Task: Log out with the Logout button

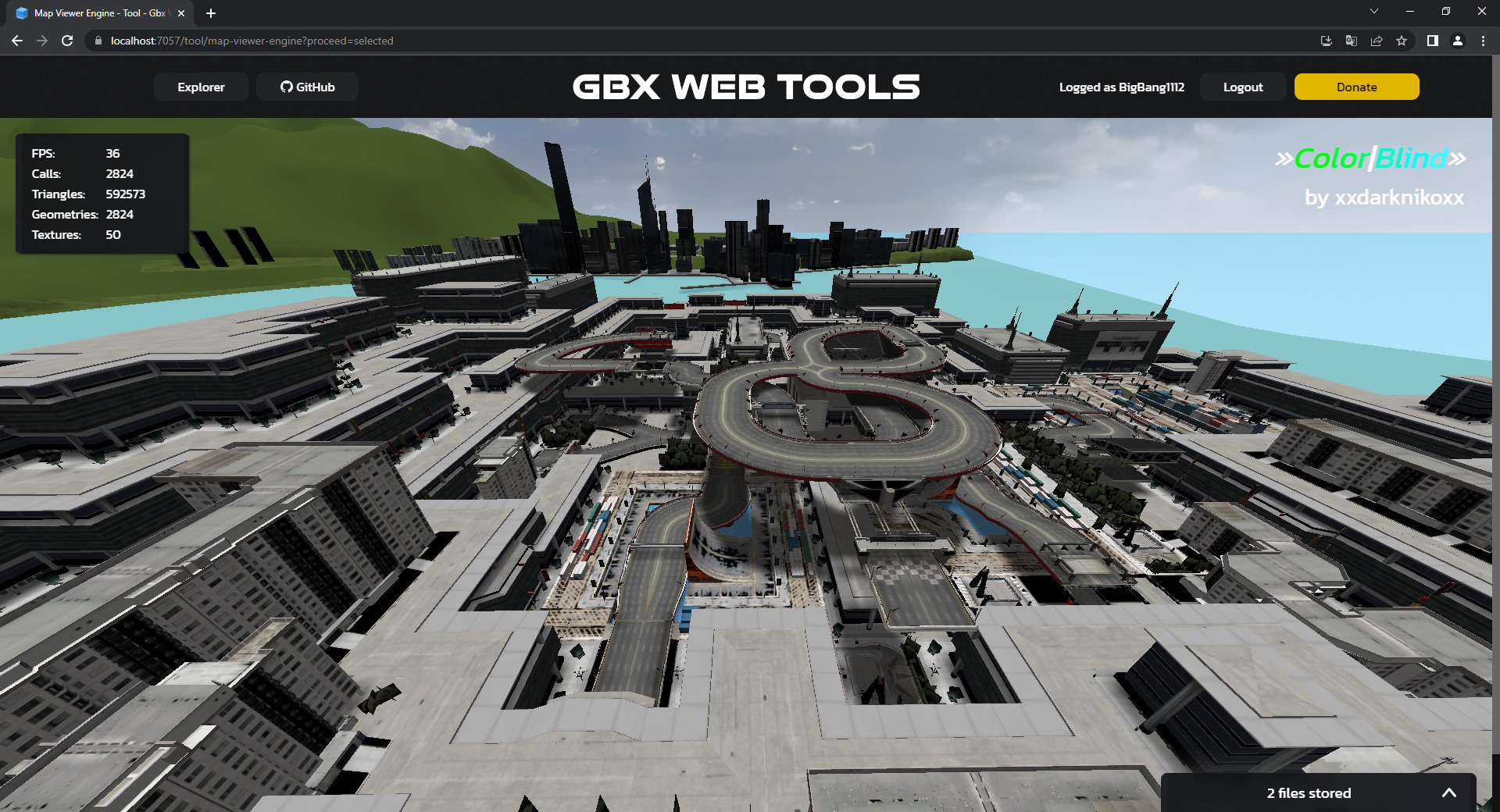Action: tap(1243, 87)
